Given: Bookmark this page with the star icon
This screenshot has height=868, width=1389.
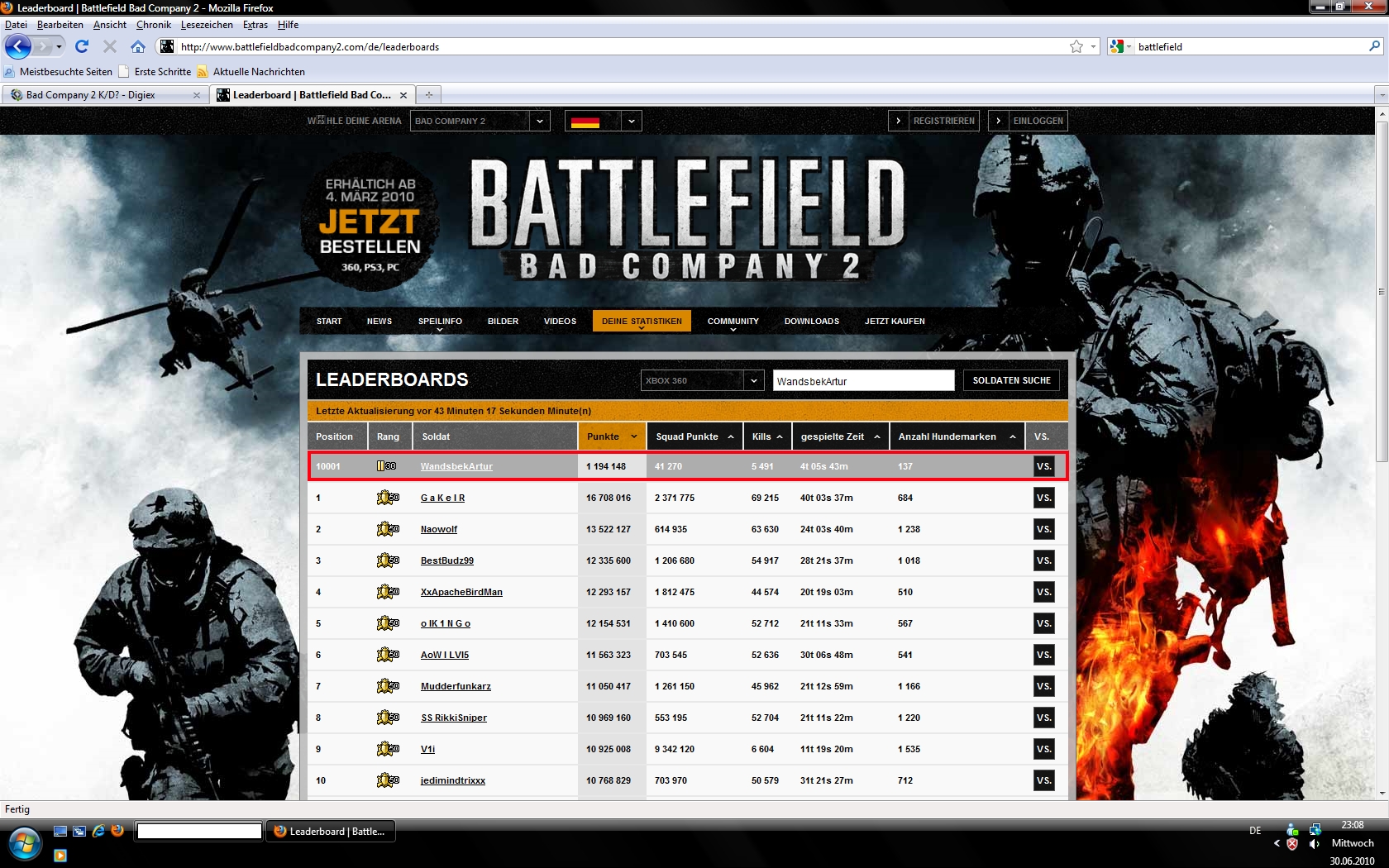Looking at the screenshot, I should (1076, 46).
